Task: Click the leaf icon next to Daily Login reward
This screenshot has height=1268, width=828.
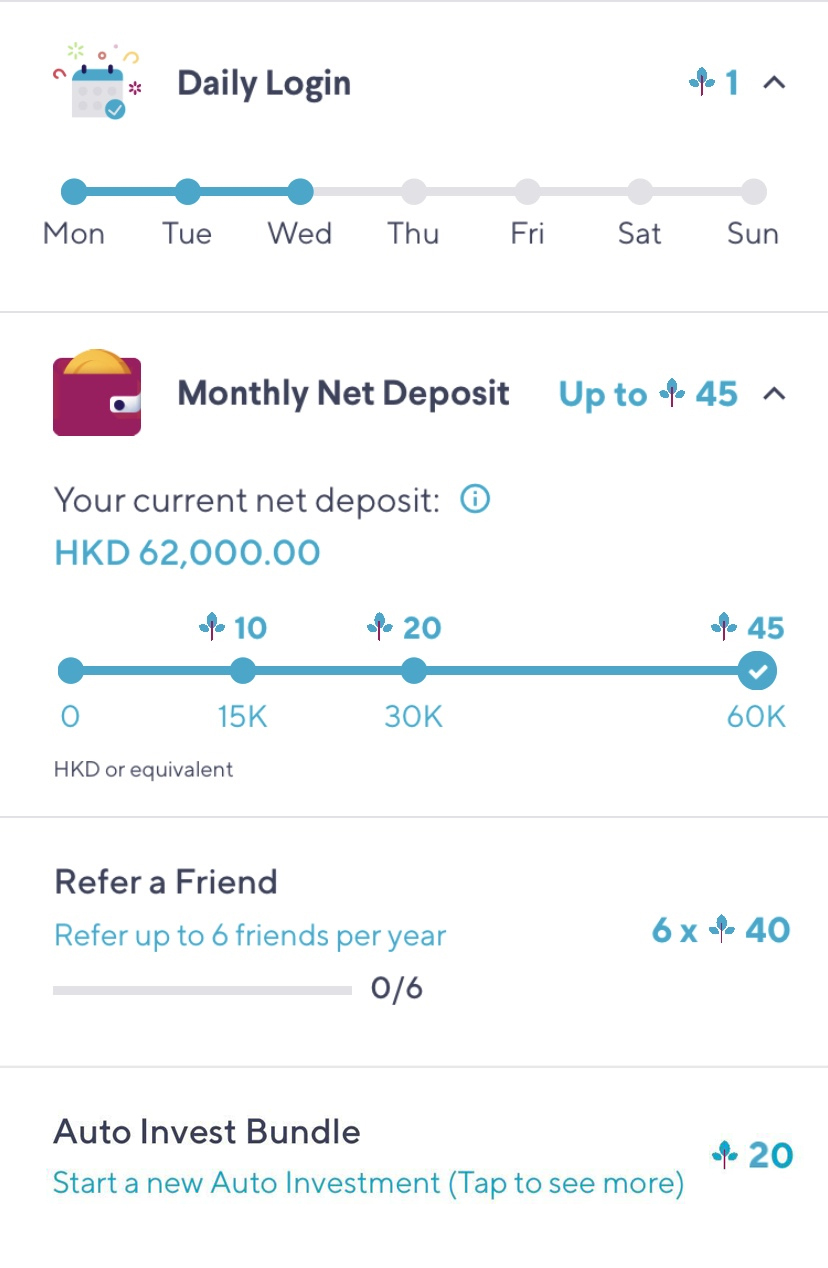Action: click(702, 82)
